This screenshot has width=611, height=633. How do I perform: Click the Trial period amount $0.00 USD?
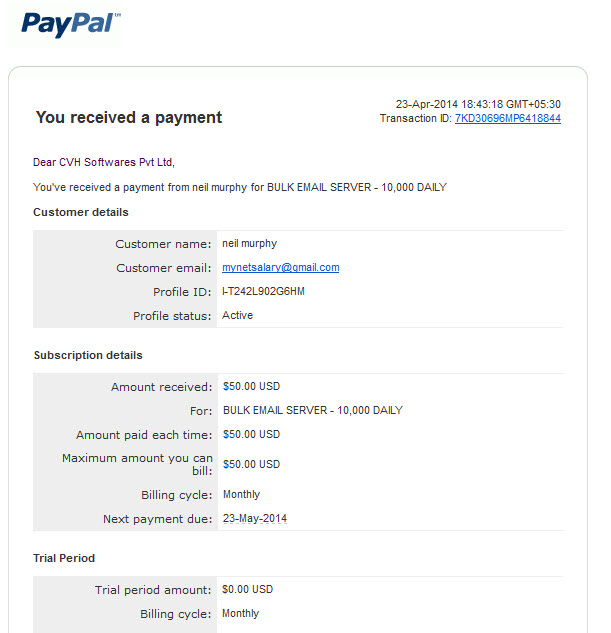(247, 589)
